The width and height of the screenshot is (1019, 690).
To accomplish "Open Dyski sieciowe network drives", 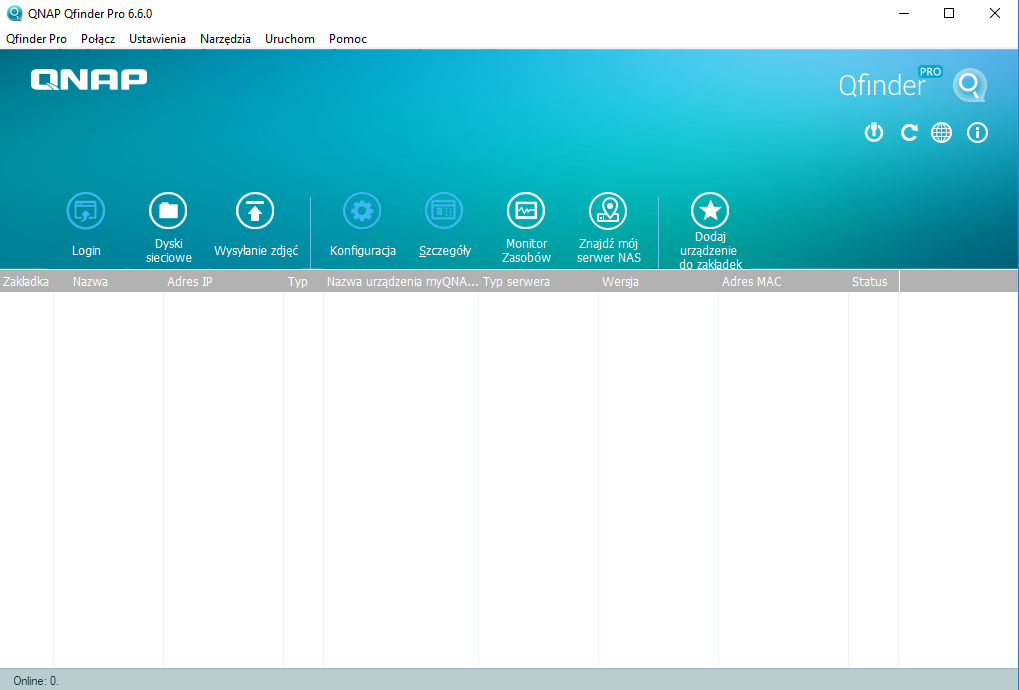I will tap(168, 211).
